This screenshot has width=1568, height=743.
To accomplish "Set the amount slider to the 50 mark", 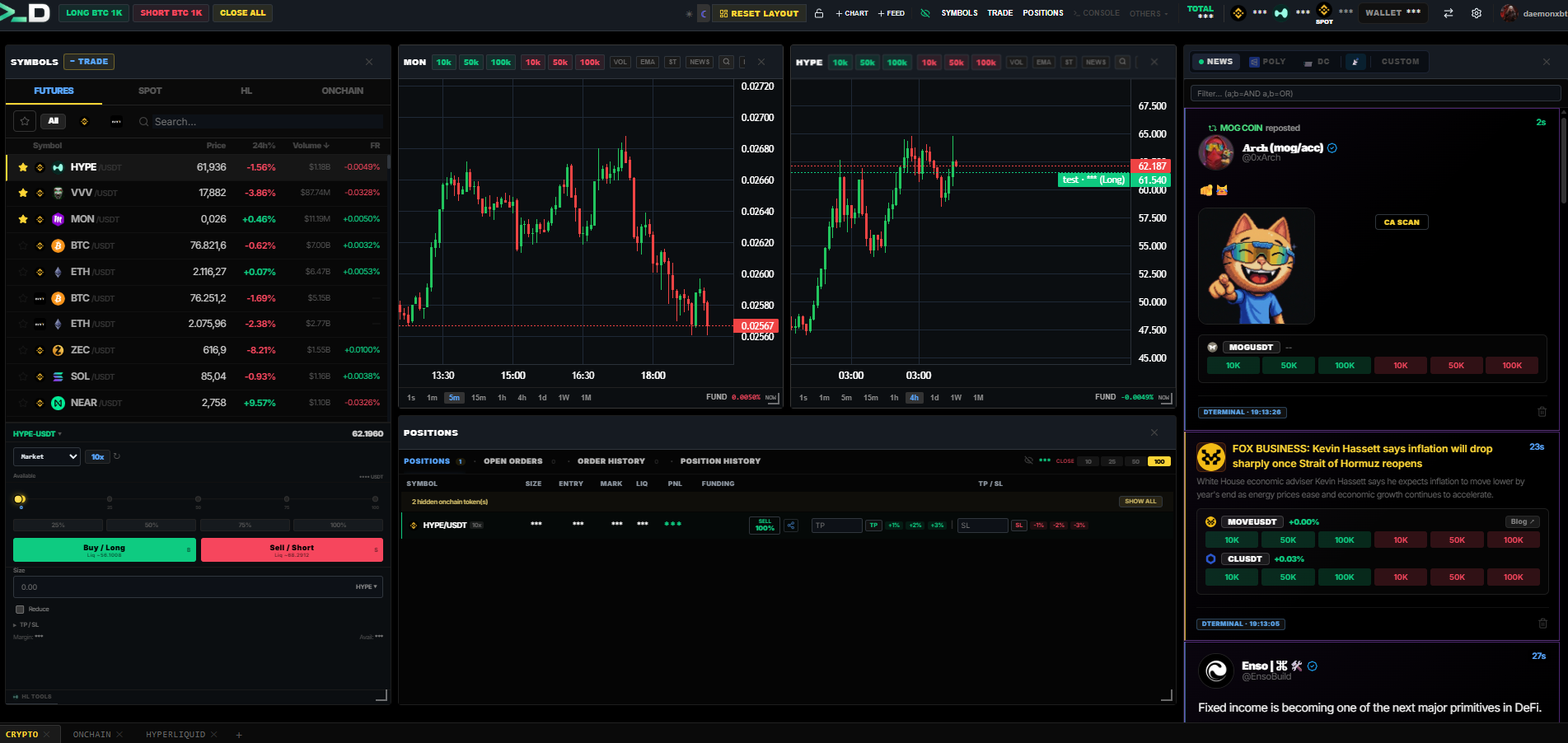I will [198, 498].
